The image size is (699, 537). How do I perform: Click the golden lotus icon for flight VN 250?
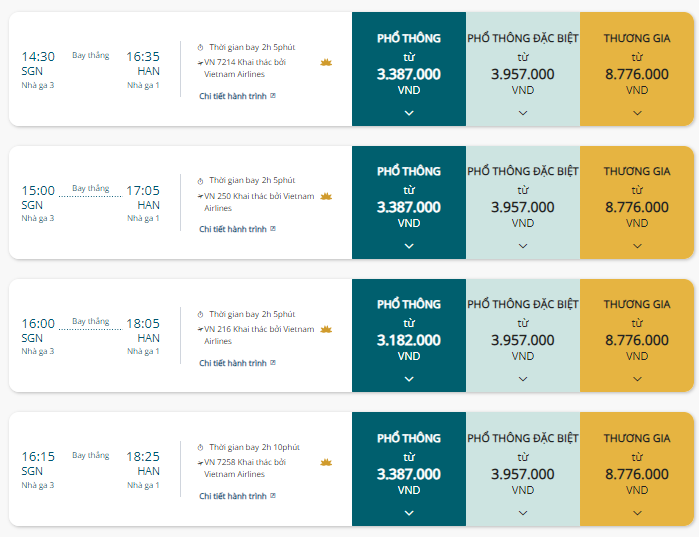[x=326, y=196]
